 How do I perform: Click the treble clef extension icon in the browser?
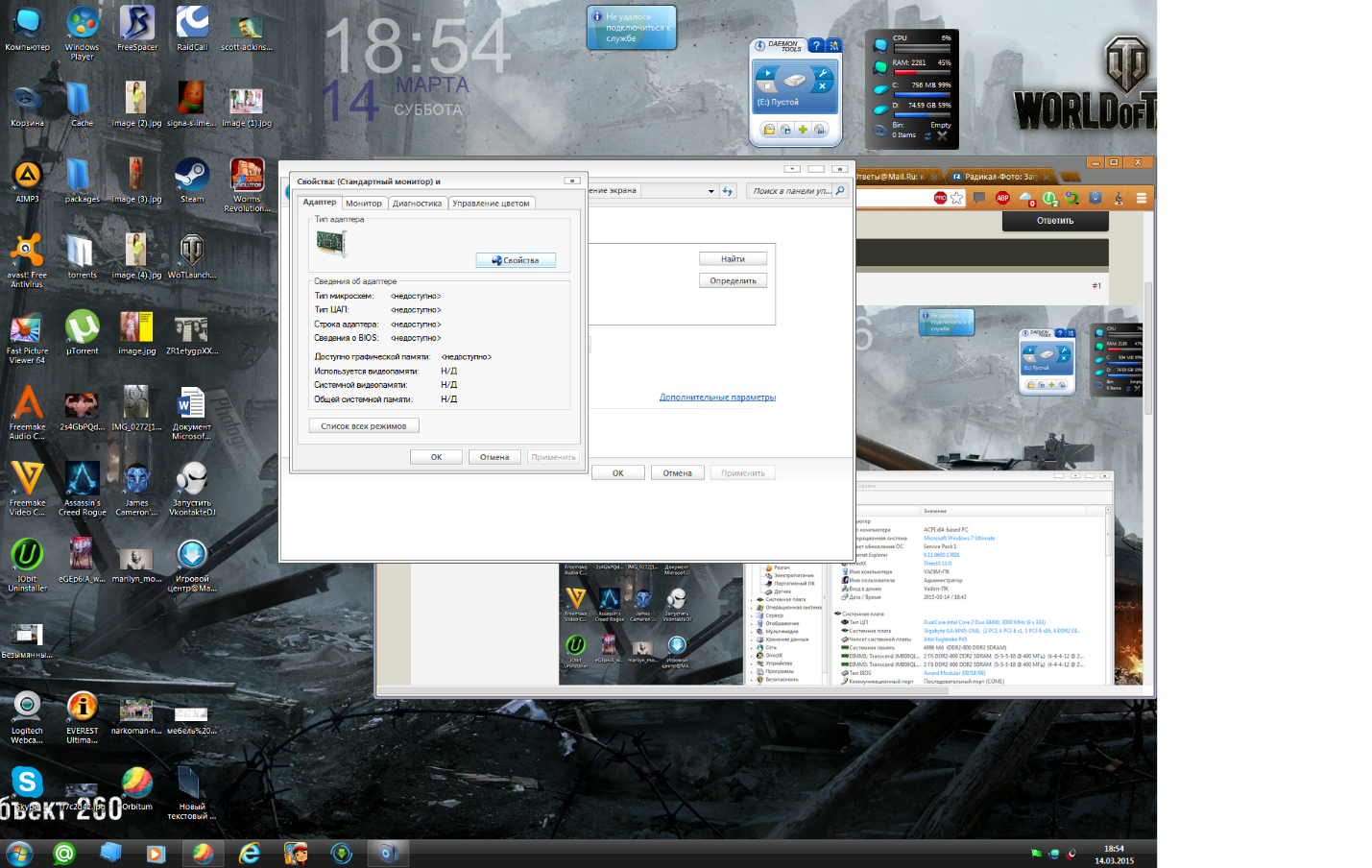tap(1118, 198)
